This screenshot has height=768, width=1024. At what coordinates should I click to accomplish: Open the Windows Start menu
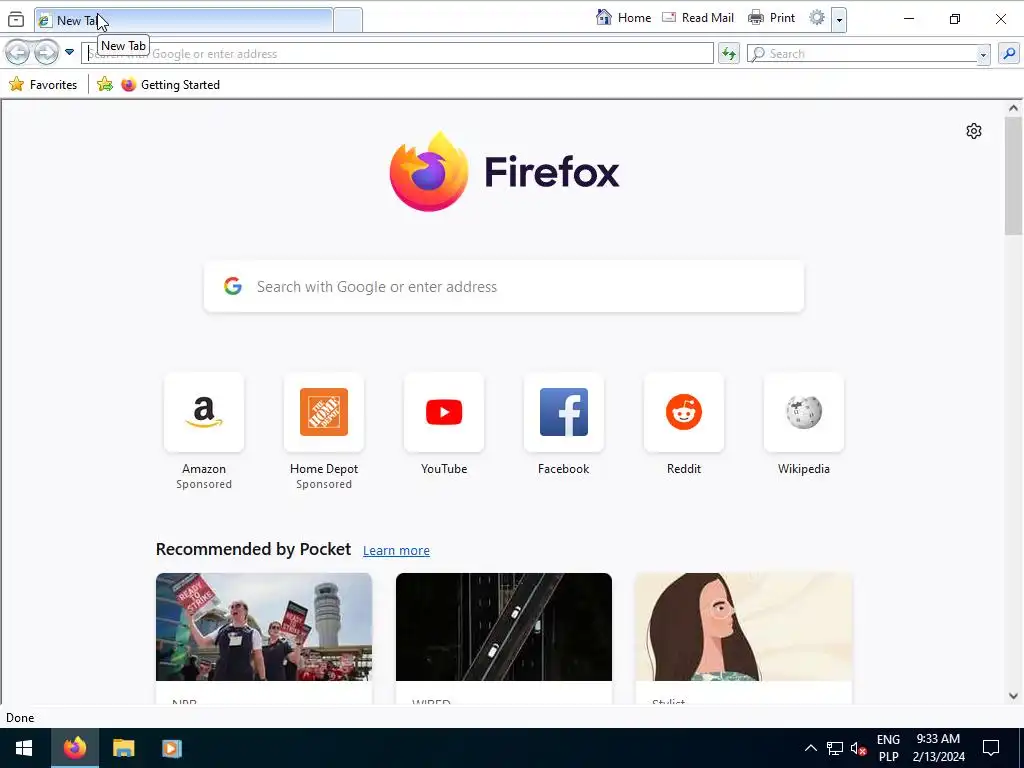click(x=24, y=748)
